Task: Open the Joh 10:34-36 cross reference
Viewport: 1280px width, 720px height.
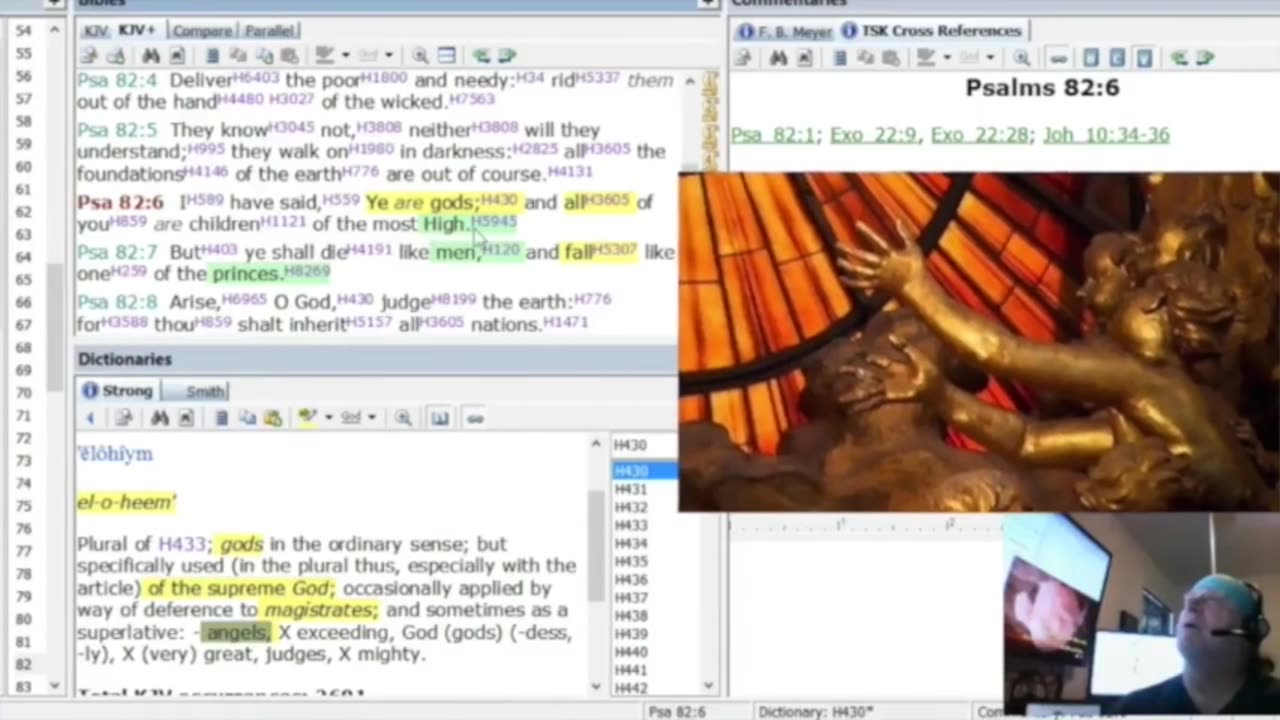Action: [x=1106, y=135]
